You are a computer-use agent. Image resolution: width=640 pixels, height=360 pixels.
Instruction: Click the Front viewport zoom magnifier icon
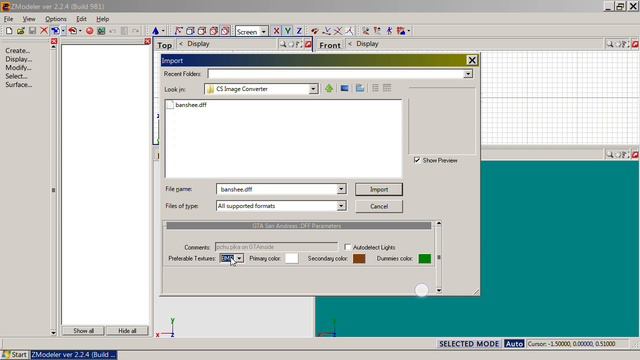(609, 44)
